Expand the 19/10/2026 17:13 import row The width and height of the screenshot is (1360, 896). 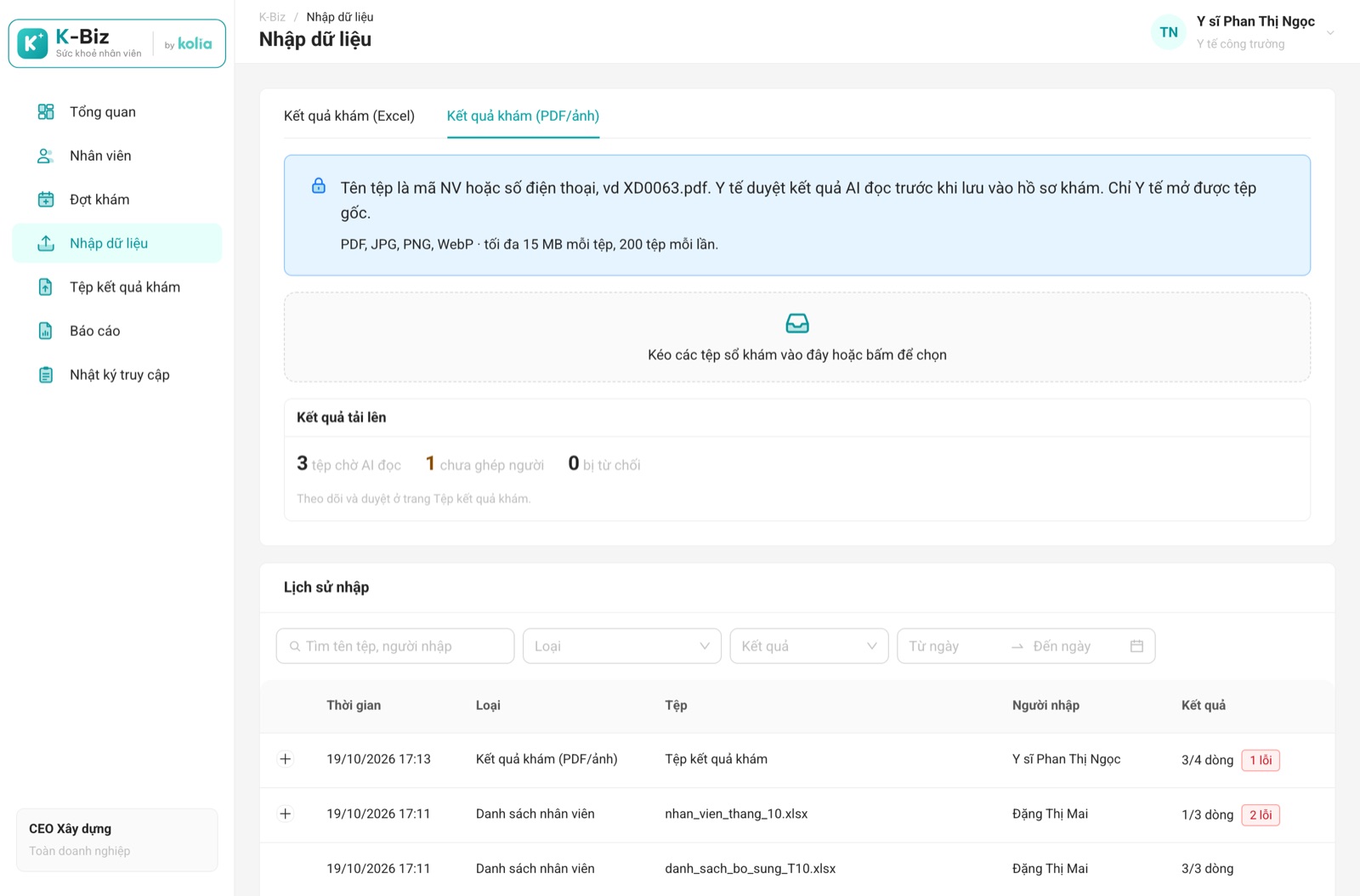[x=286, y=759]
